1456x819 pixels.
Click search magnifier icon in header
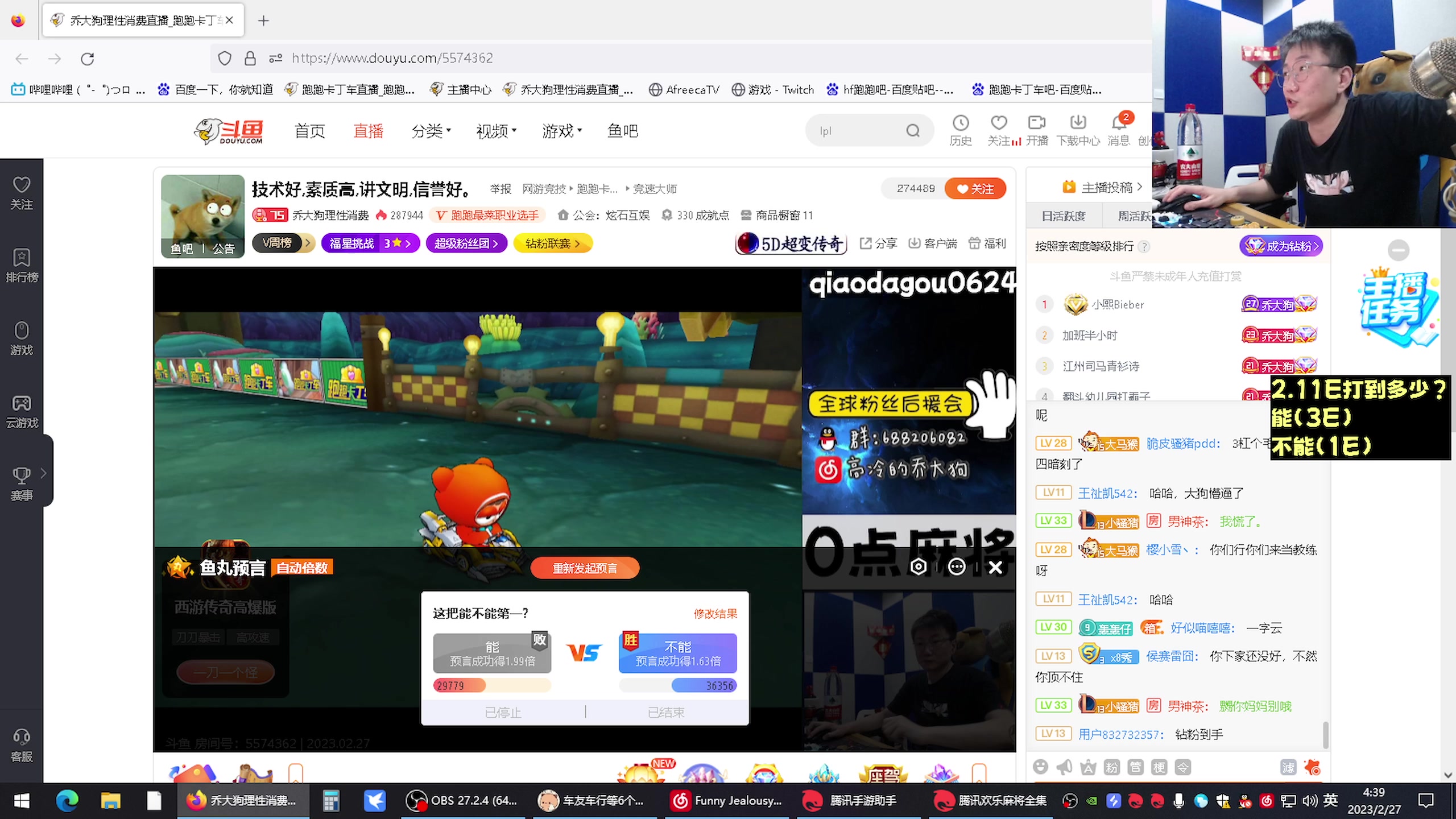point(913,131)
